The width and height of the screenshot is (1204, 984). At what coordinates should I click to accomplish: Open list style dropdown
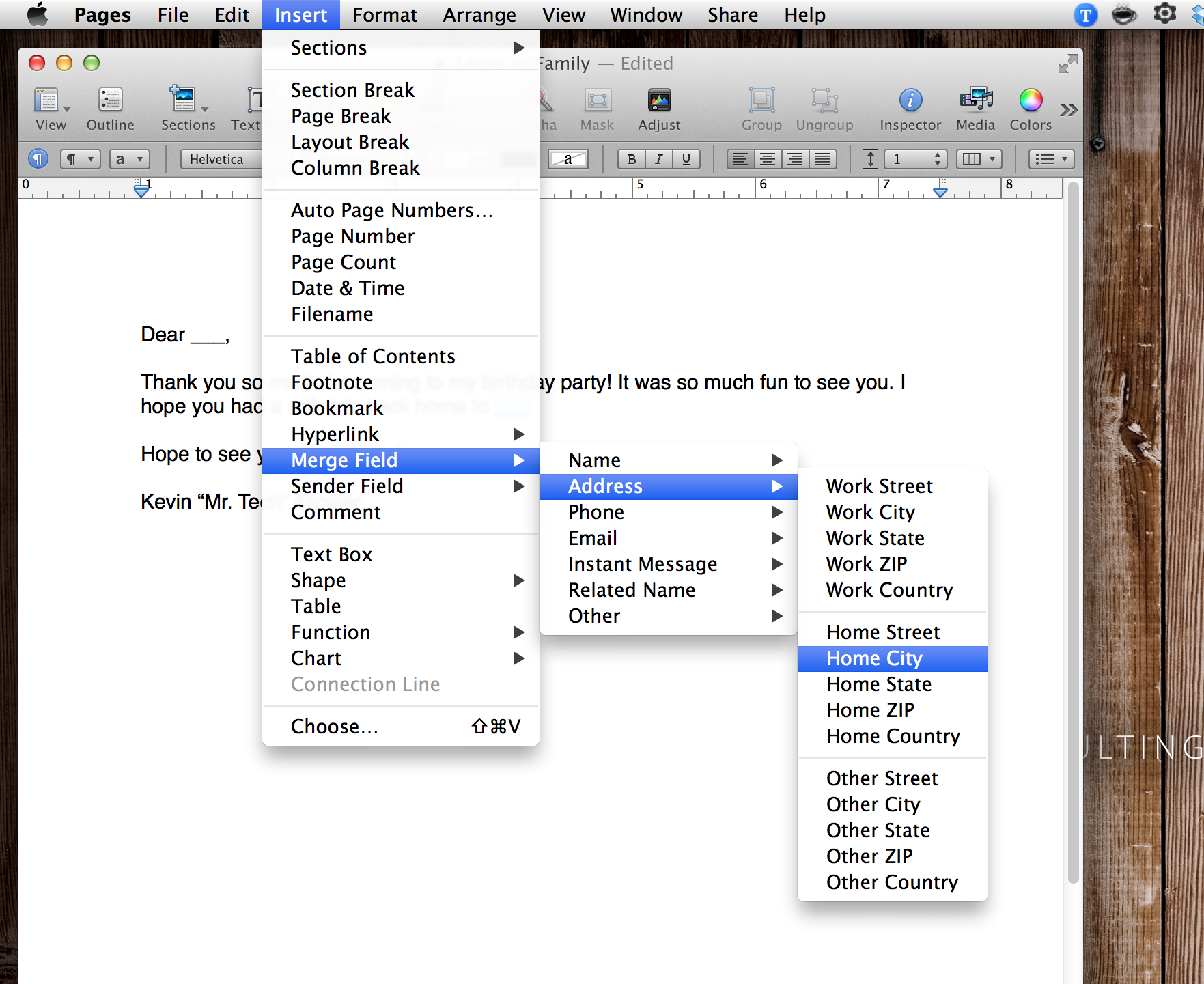coord(1052,159)
